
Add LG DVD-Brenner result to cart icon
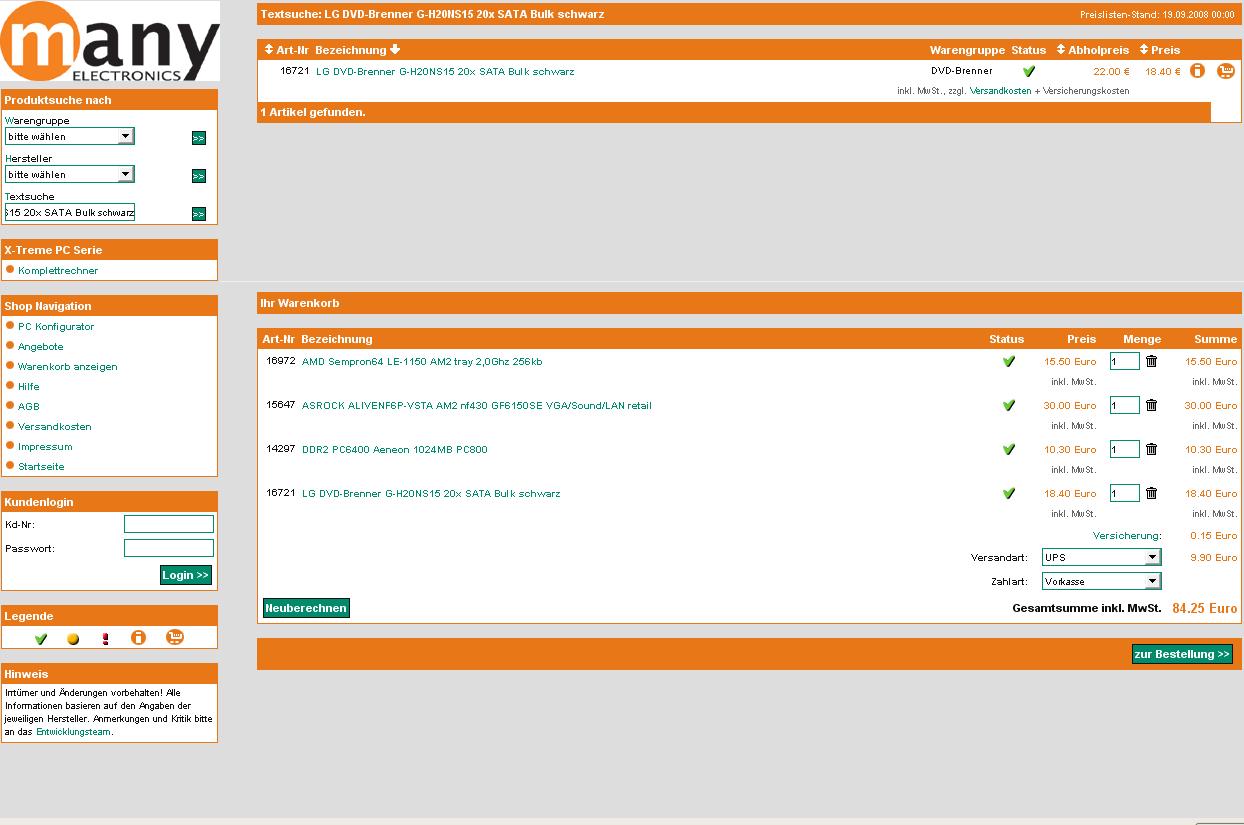(x=1226, y=71)
